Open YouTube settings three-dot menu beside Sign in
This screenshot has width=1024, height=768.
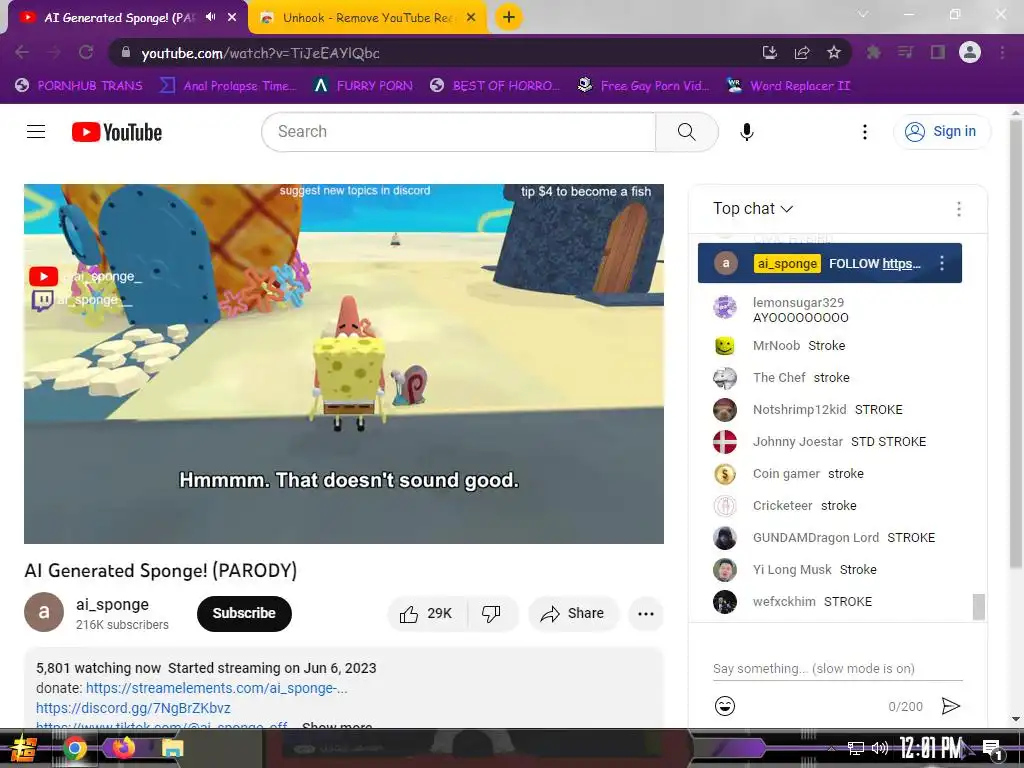865,132
